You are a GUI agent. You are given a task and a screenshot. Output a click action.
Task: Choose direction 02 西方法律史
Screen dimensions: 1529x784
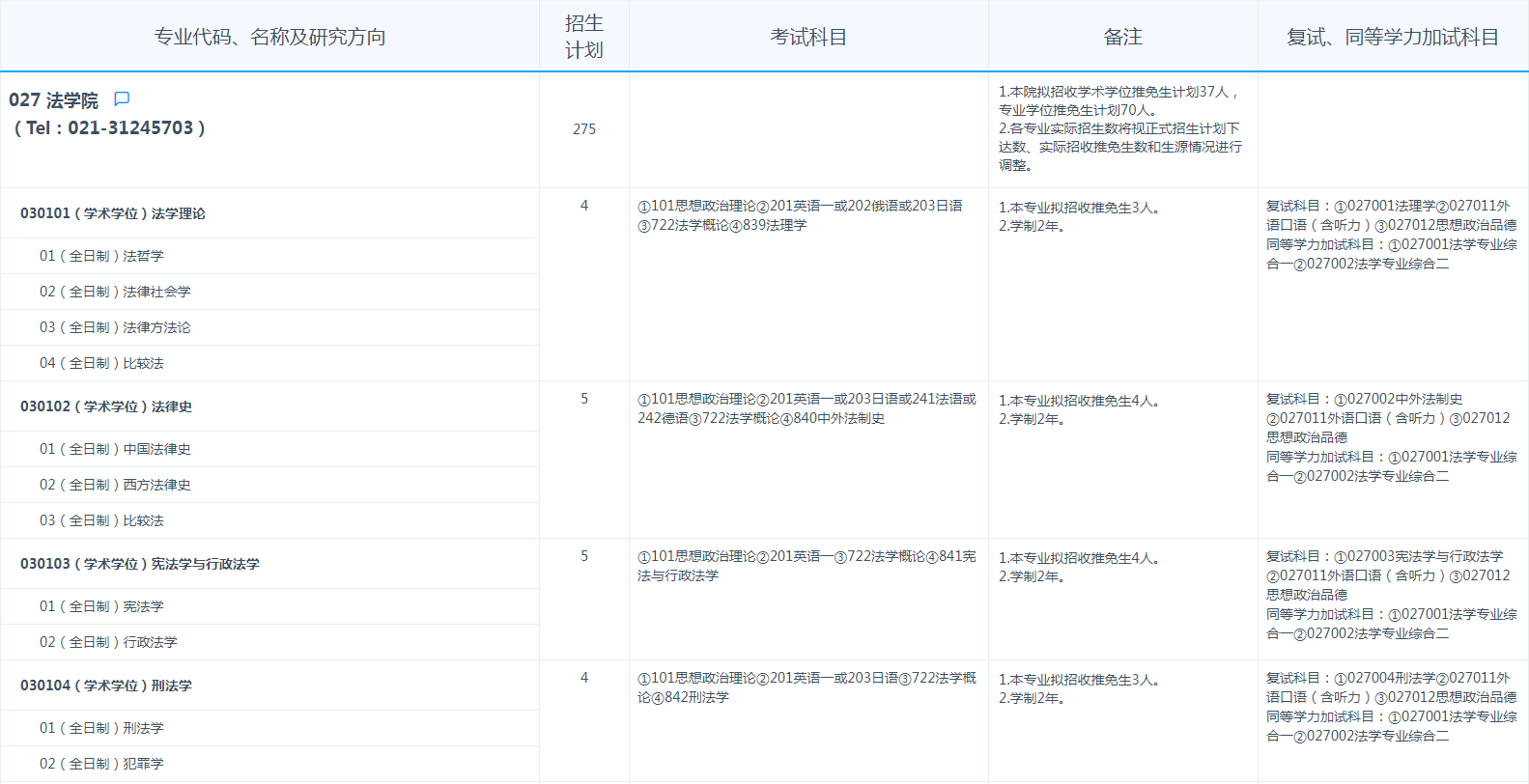click(115, 485)
